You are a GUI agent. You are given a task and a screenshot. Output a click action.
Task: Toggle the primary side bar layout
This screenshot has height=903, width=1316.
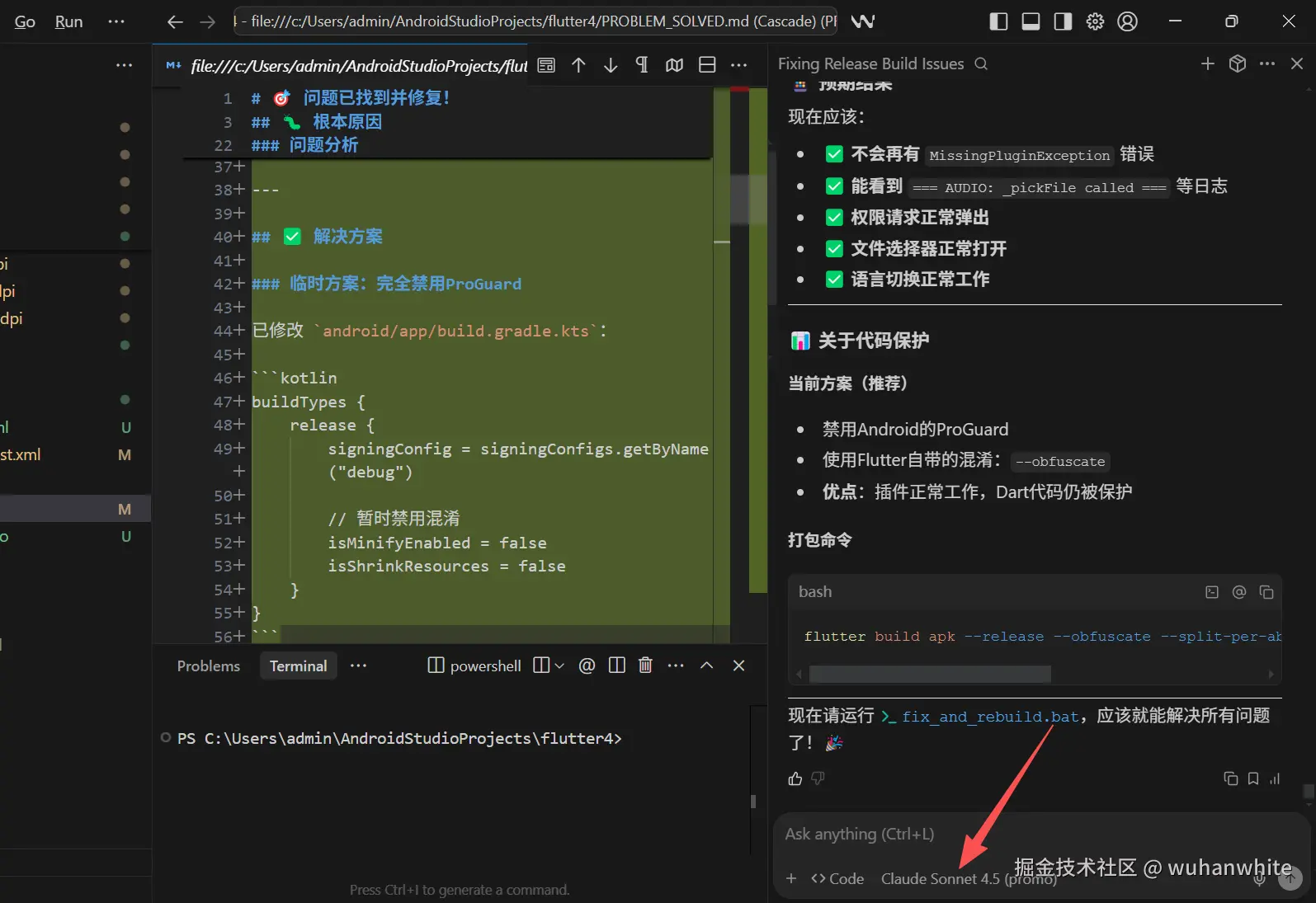point(998,21)
